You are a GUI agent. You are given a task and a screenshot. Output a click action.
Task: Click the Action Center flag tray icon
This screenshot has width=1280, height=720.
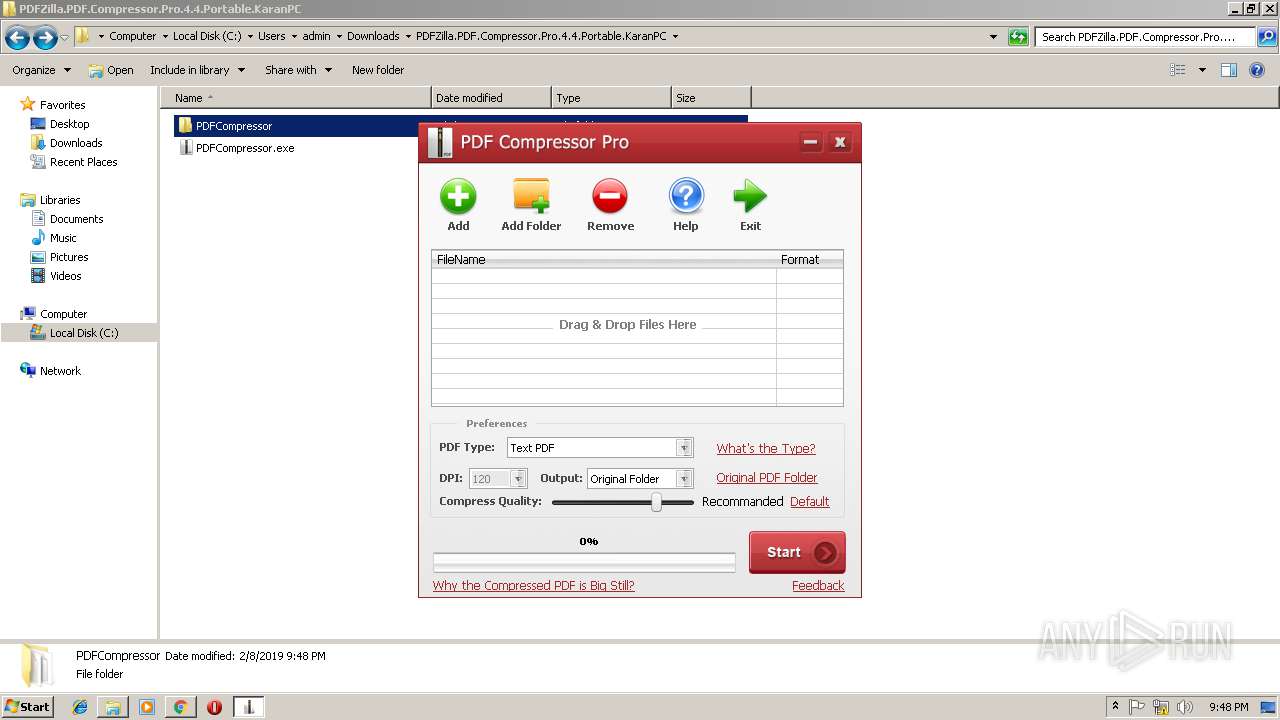[x=1137, y=707]
